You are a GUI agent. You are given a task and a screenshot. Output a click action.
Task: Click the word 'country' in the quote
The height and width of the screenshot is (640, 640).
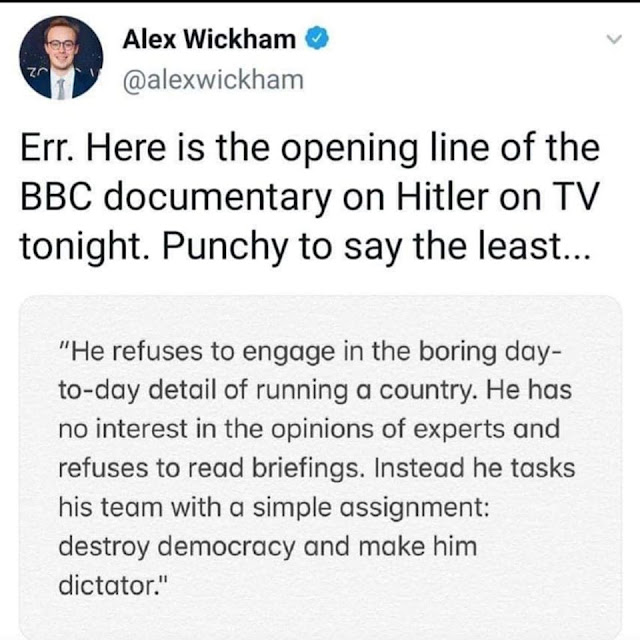tap(428, 392)
